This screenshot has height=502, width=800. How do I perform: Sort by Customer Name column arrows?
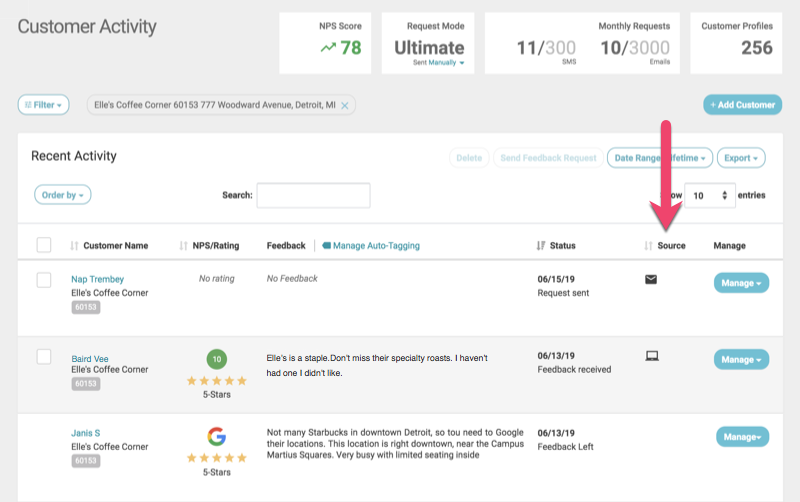coord(75,246)
